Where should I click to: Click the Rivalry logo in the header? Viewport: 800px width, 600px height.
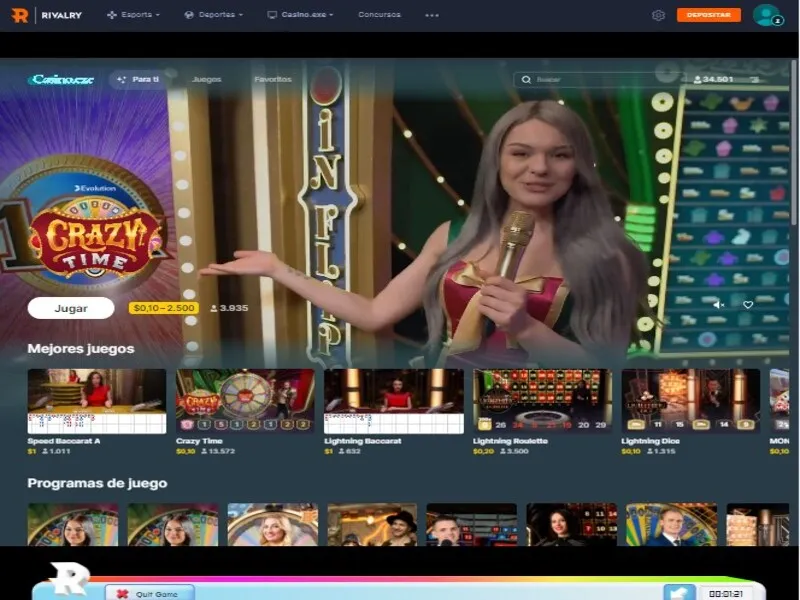pos(46,15)
